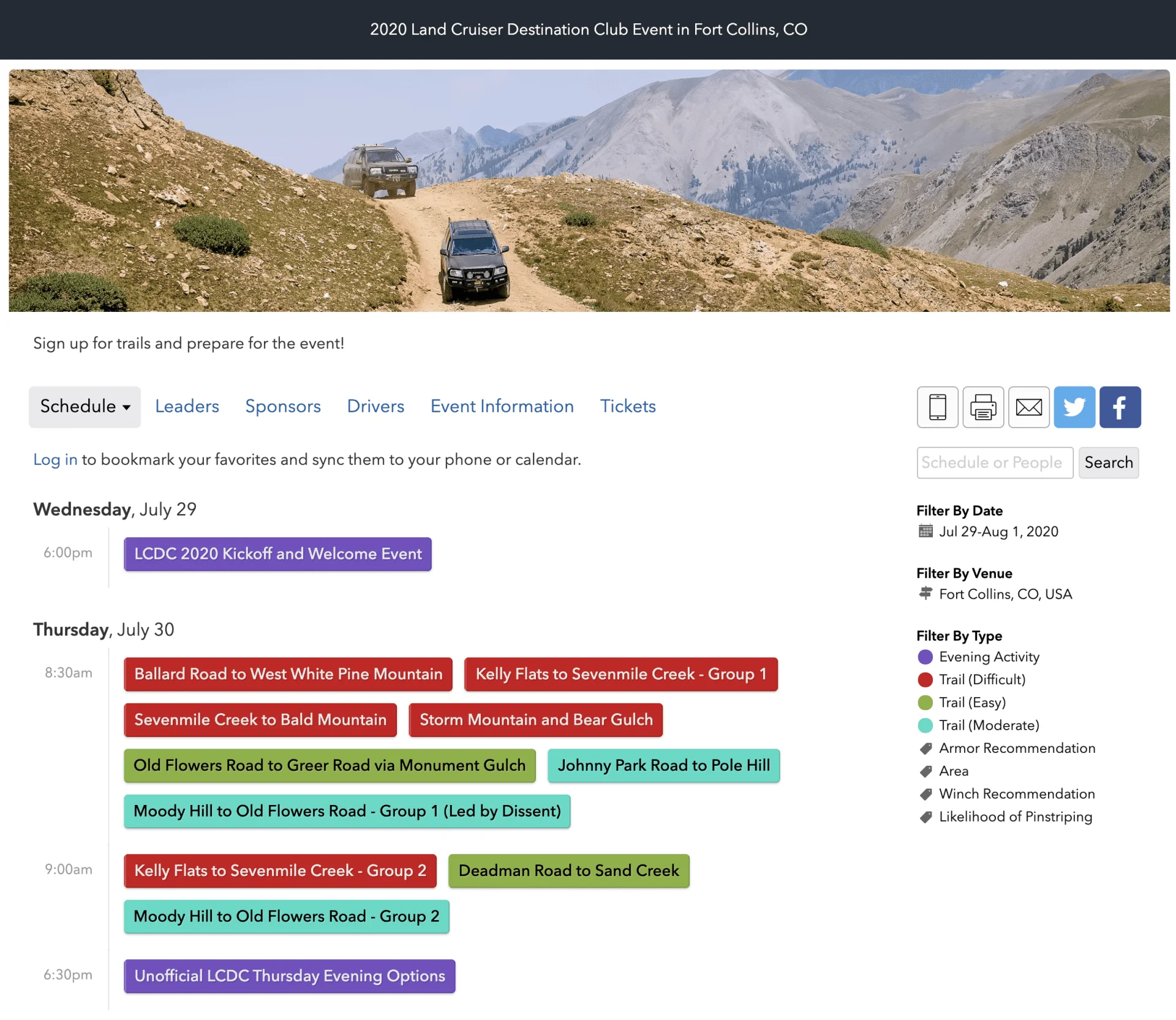Switch to the Drivers tab

[x=375, y=406]
